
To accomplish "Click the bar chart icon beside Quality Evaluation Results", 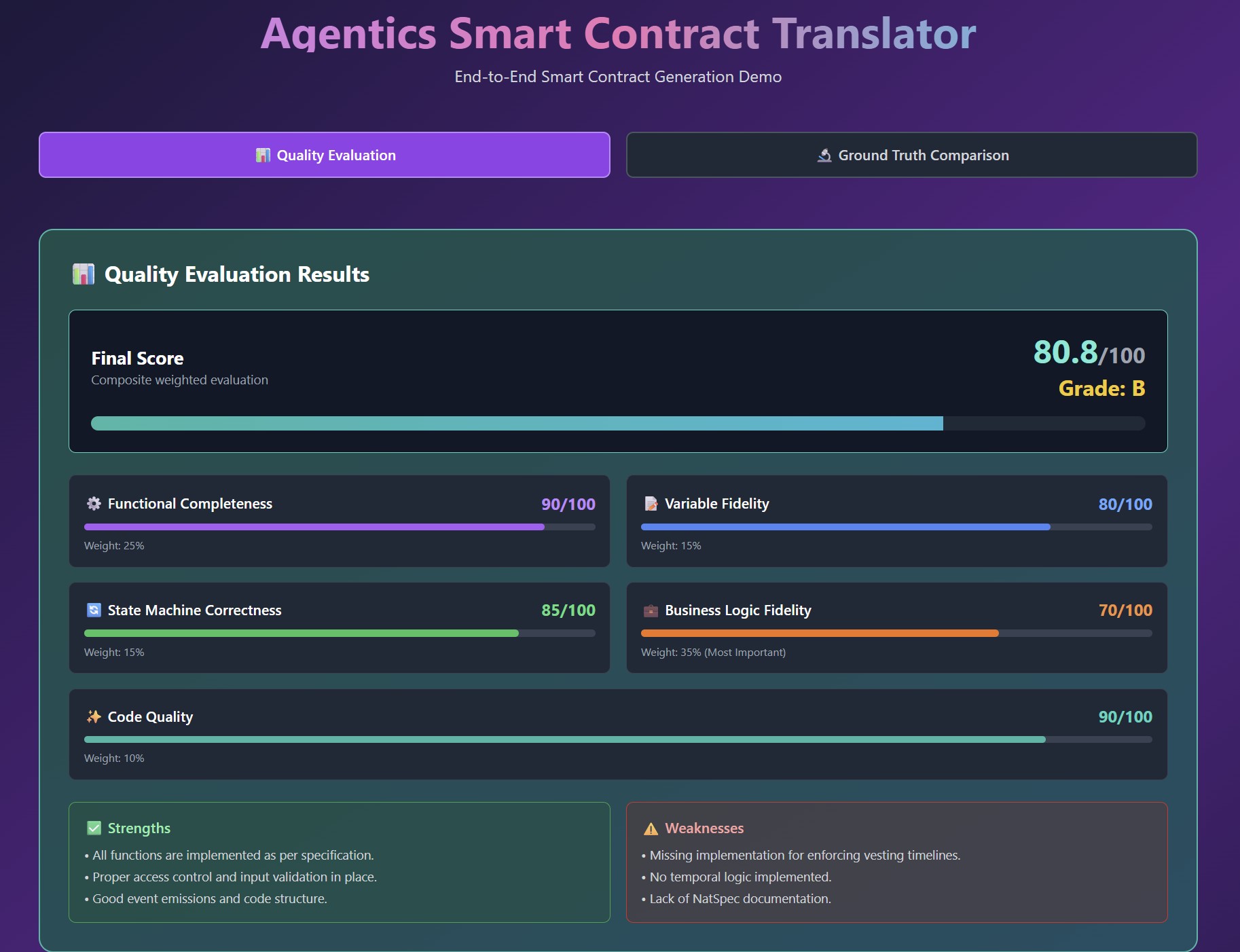I will tap(84, 274).
